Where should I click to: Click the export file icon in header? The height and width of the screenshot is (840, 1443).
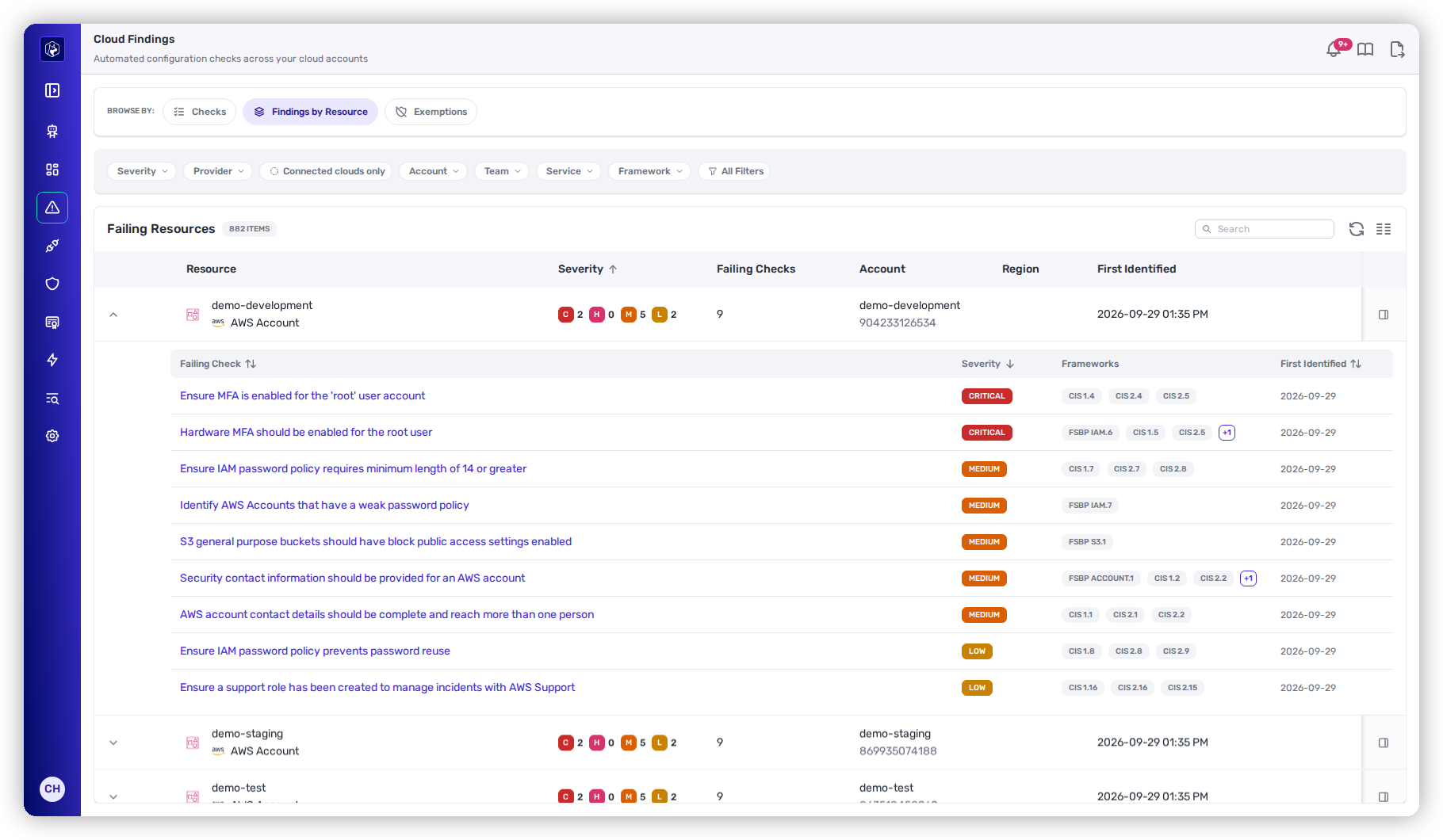pyautogui.click(x=1397, y=50)
